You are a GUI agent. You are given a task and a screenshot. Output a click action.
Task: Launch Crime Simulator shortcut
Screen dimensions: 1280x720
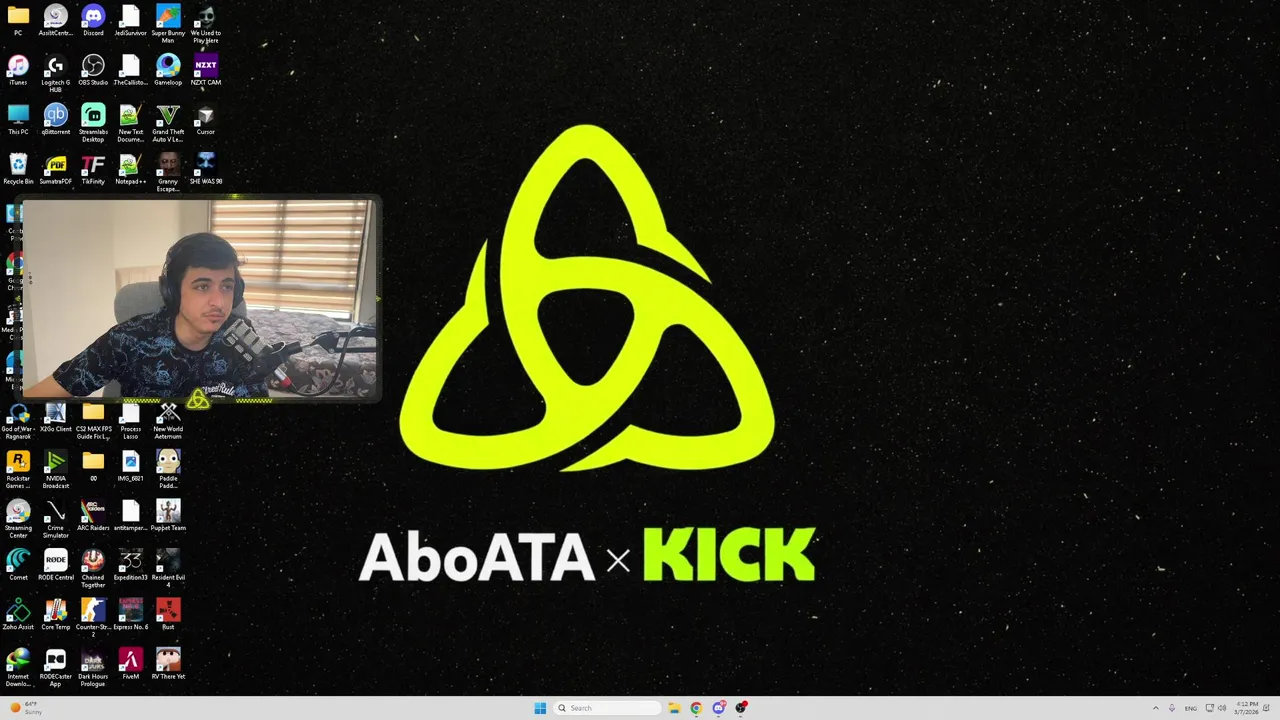point(56,519)
